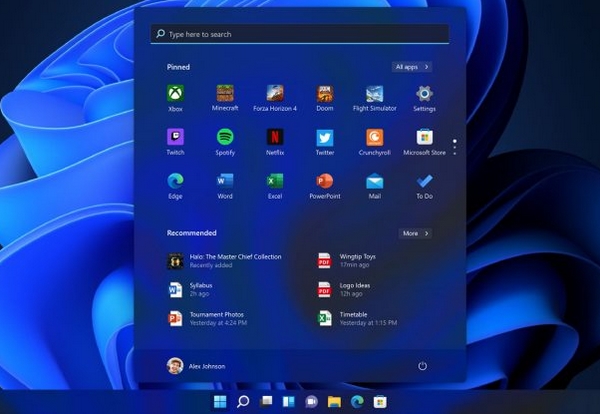The height and width of the screenshot is (414, 600).
Task: Open Microsoft Store from pinned apps
Action: click(424, 142)
